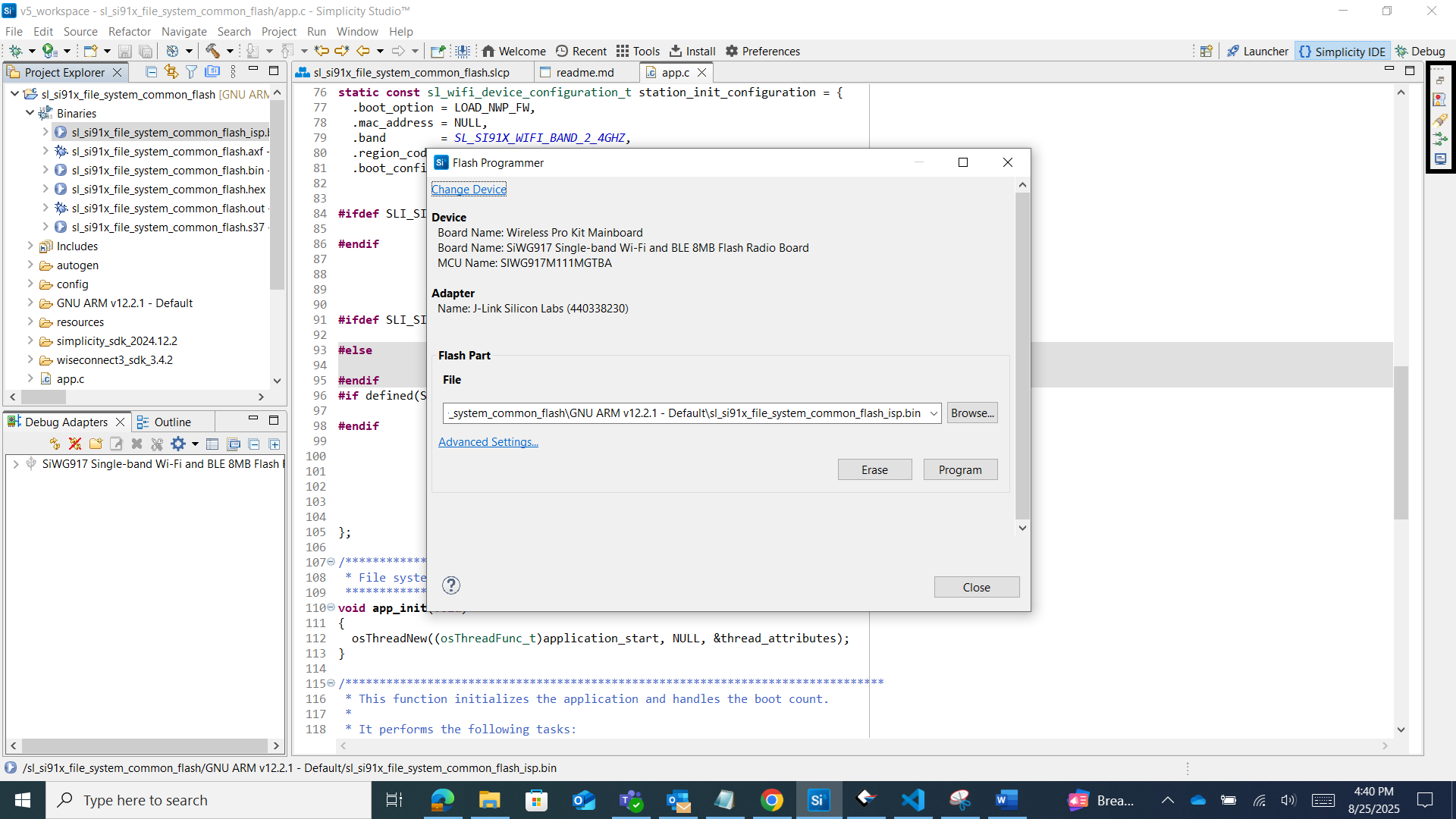Open adapter settings gear in Debug Adapters

(177, 444)
